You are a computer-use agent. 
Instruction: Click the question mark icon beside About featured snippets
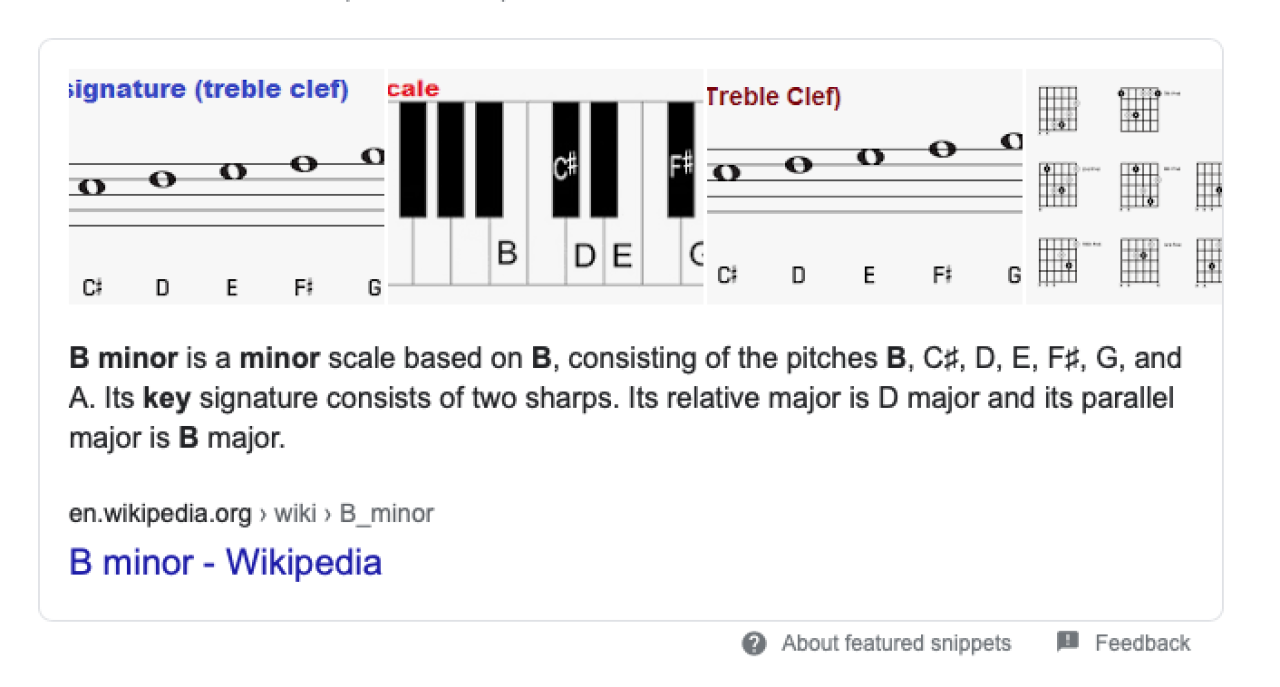point(754,643)
